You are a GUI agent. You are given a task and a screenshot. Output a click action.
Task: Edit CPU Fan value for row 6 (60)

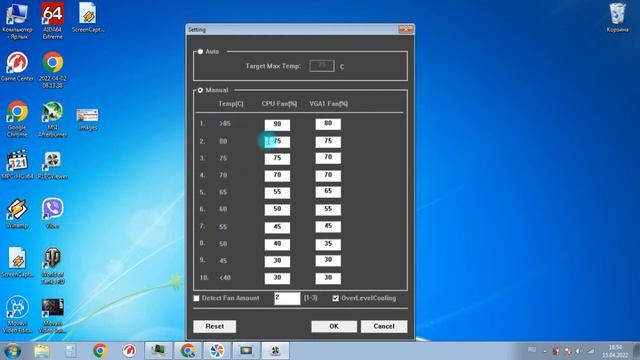point(277,210)
